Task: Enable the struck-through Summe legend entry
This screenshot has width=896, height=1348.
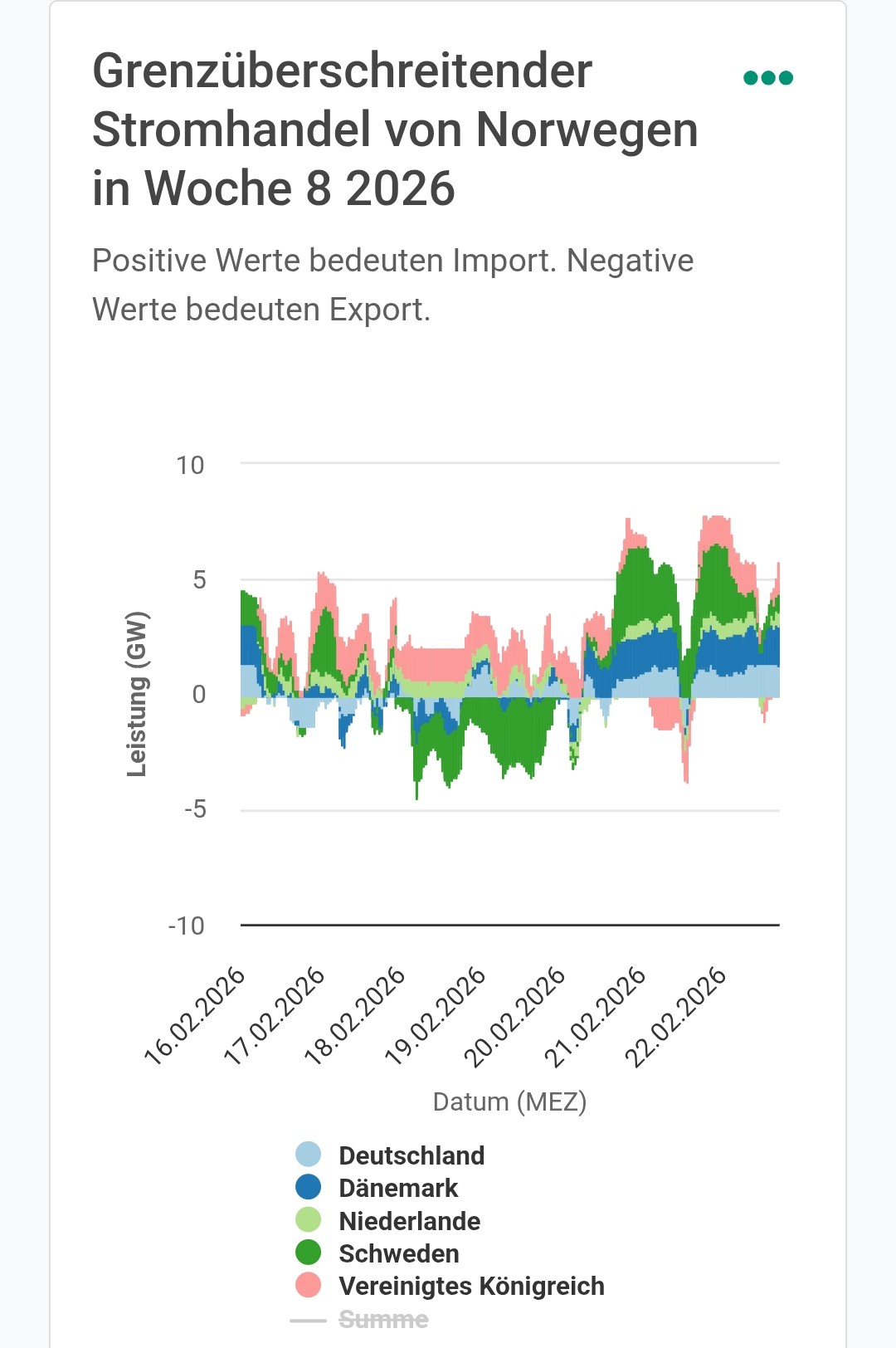Action: coord(383,1320)
